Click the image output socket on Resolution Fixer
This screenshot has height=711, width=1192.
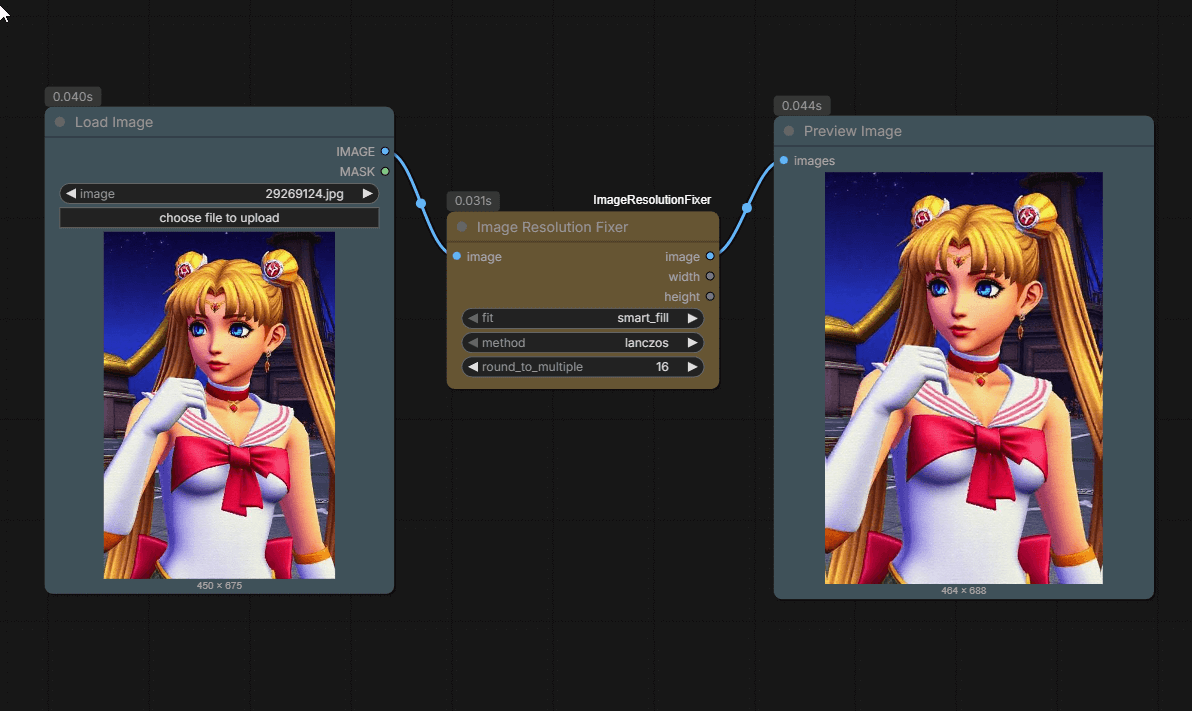click(710, 256)
